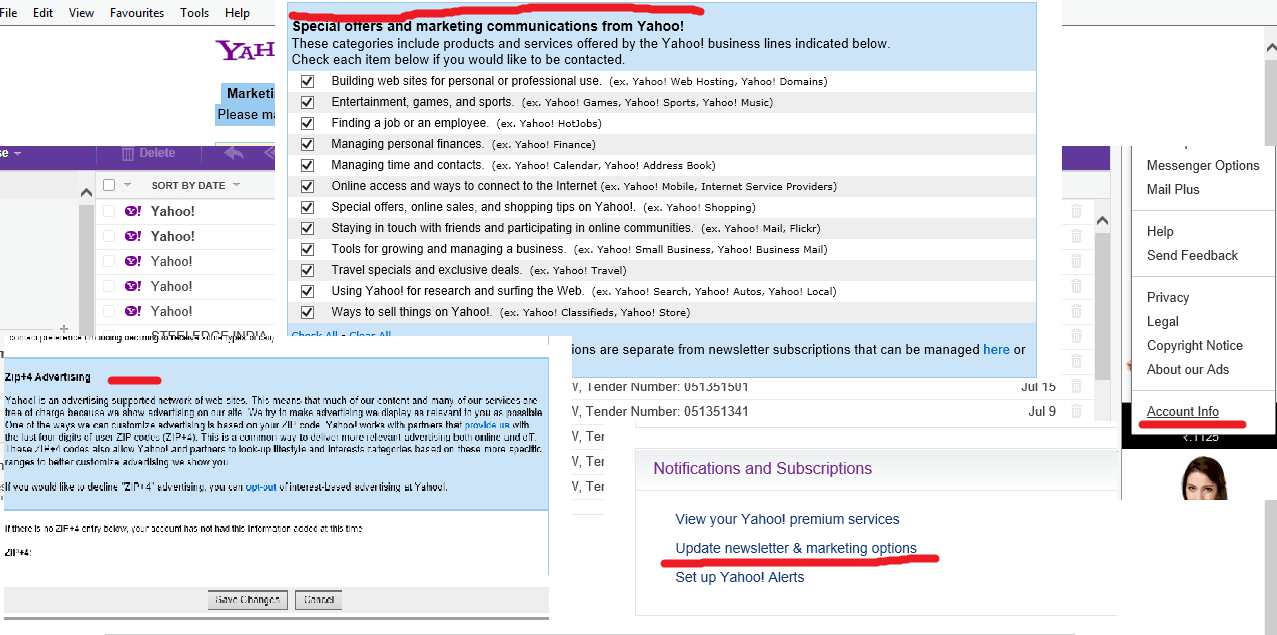1277x635 pixels.
Task: Uncheck 'Staying in touch with friends' checkbox
Action: (307, 228)
